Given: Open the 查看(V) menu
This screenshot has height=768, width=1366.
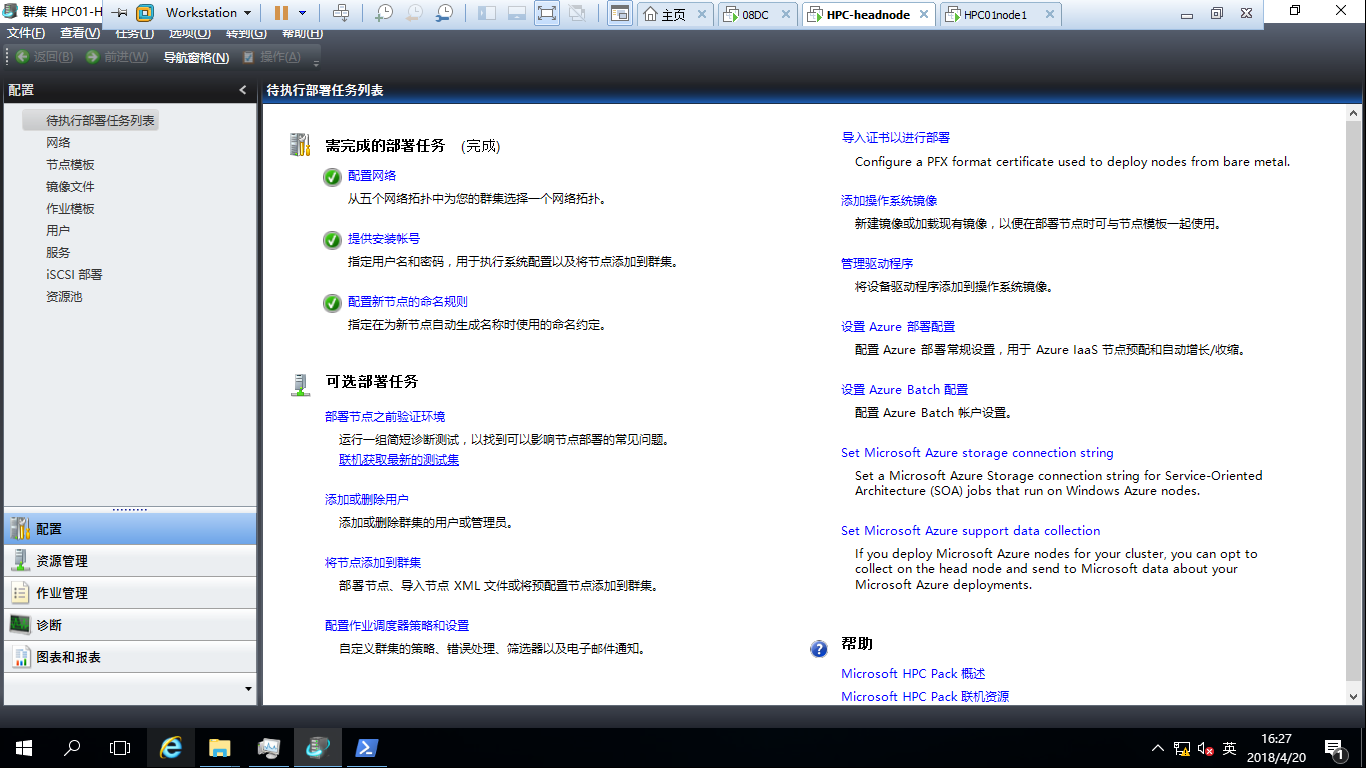Looking at the screenshot, I should pos(80,33).
